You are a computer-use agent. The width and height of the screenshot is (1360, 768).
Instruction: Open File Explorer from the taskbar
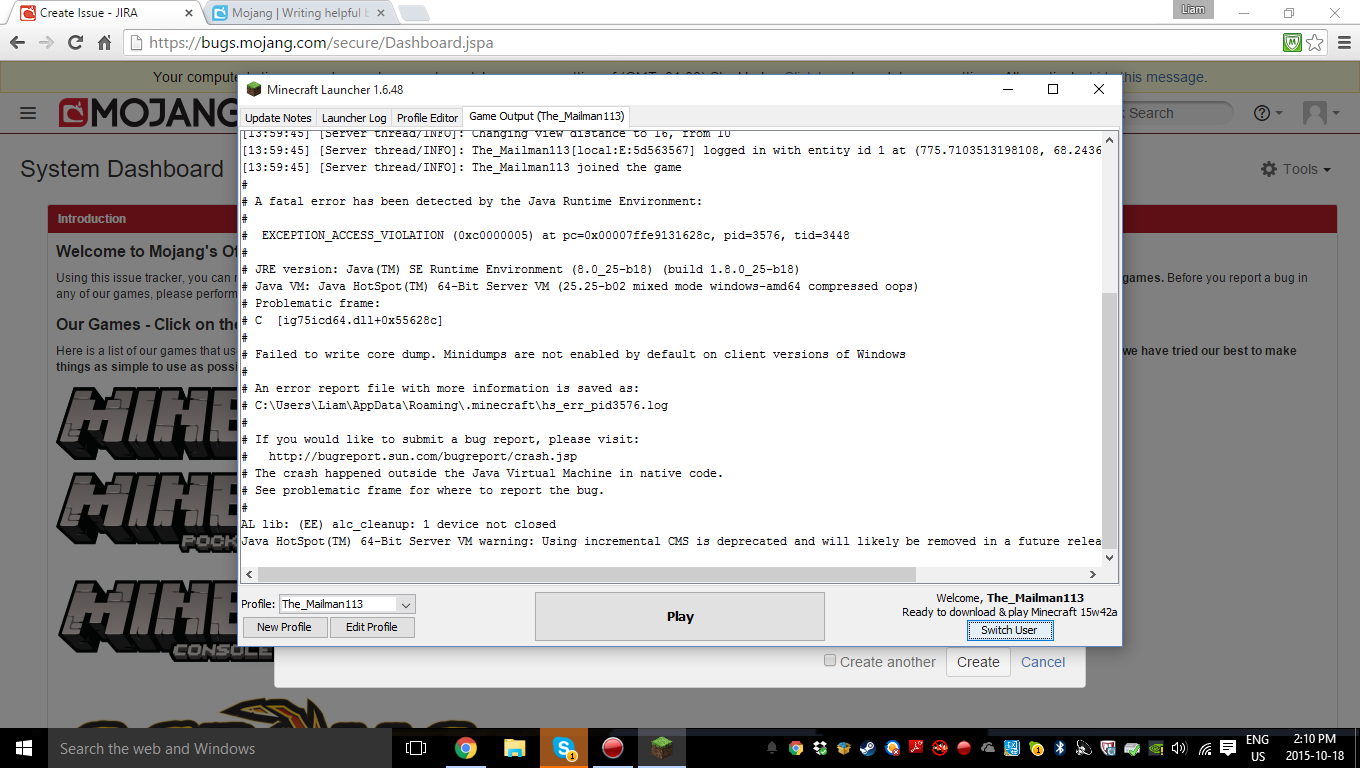point(514,748)
